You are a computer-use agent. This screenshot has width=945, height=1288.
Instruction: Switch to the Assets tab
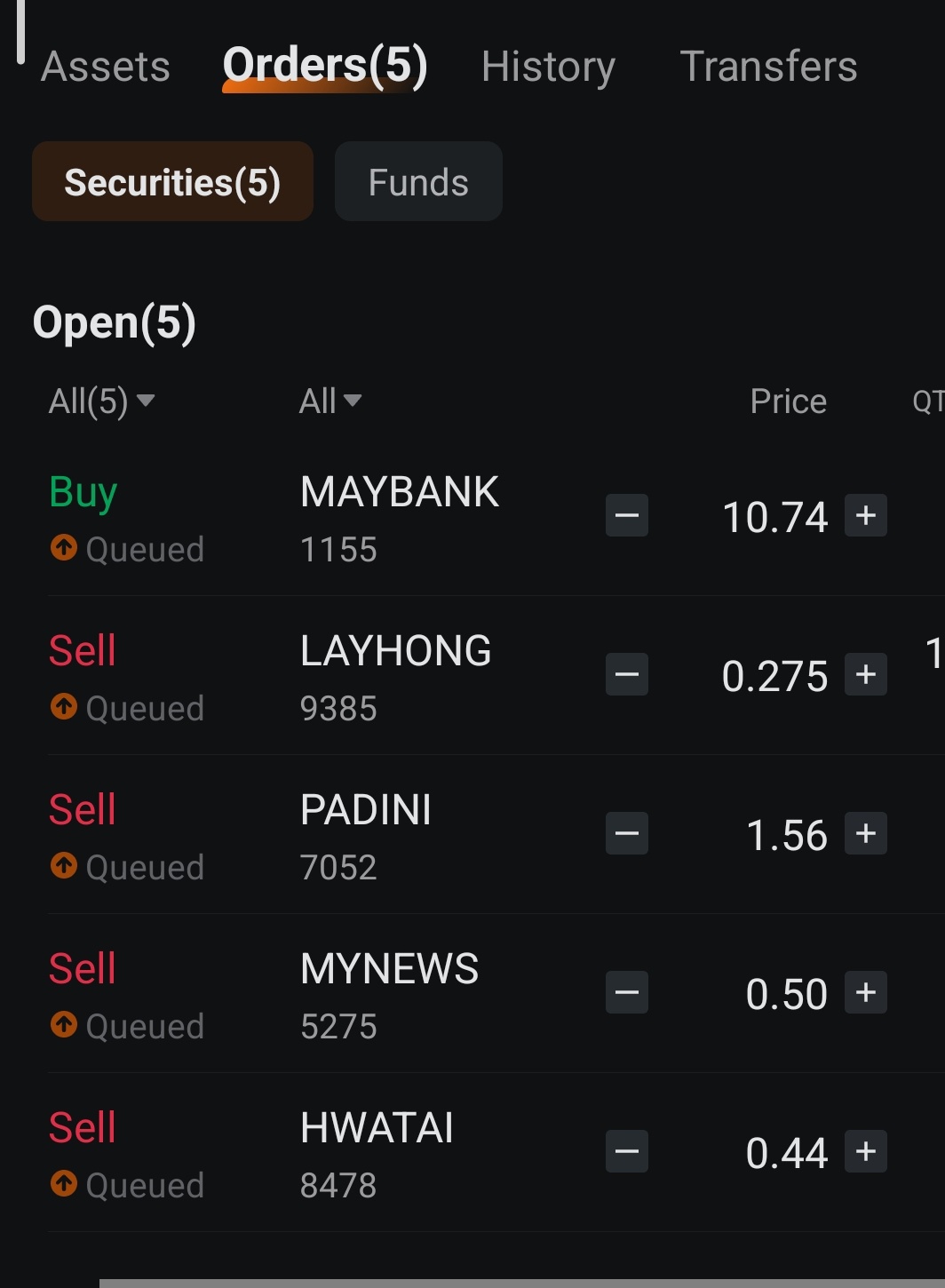[x=106, y=67]
